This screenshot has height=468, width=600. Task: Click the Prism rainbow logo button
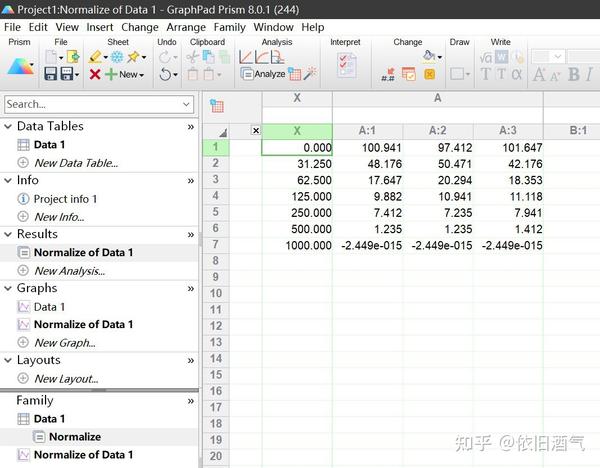click(20, 66)
